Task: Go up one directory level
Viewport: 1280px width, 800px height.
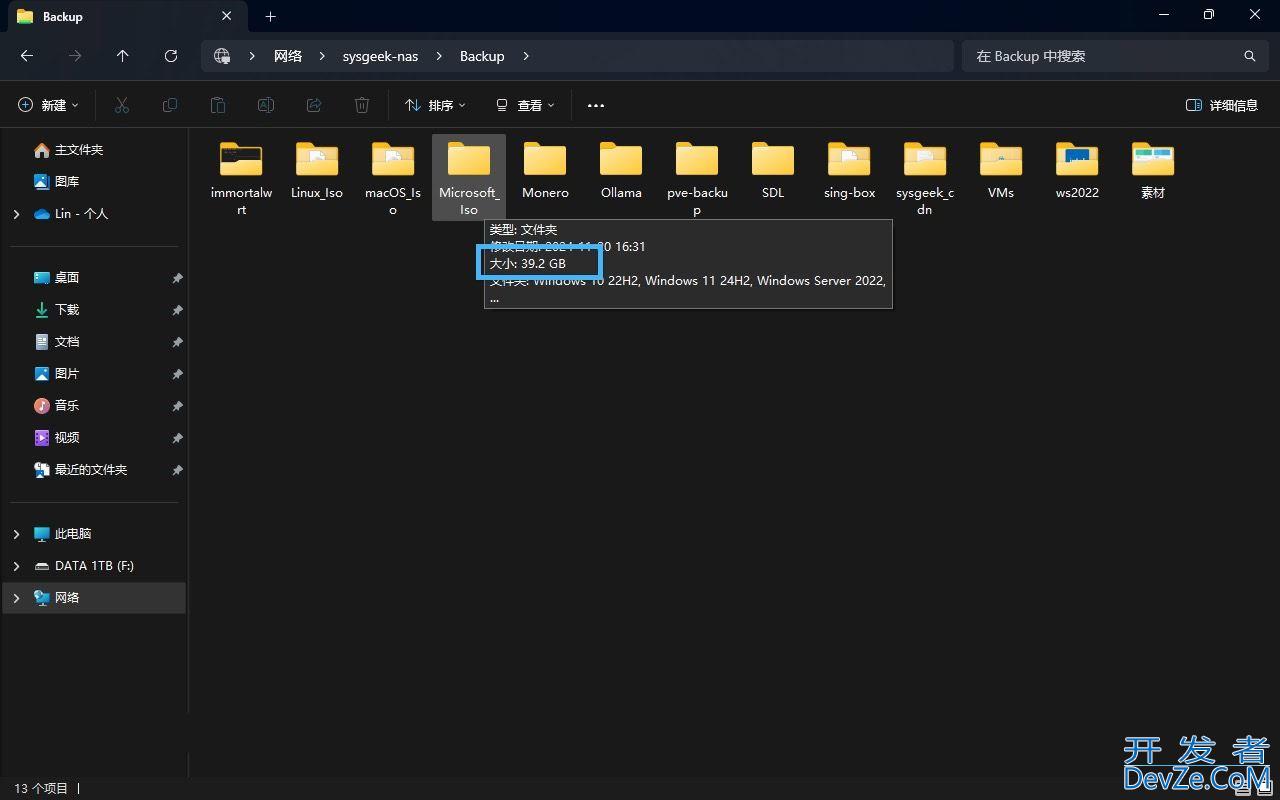Action: pos(123,56)
